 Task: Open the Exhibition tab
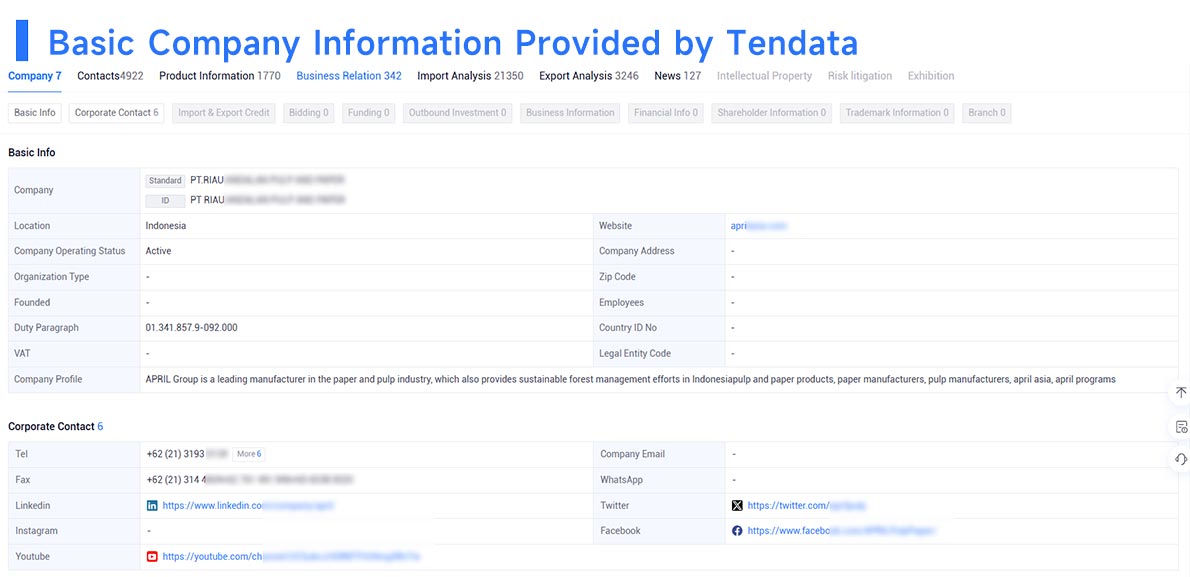[931, 76]
